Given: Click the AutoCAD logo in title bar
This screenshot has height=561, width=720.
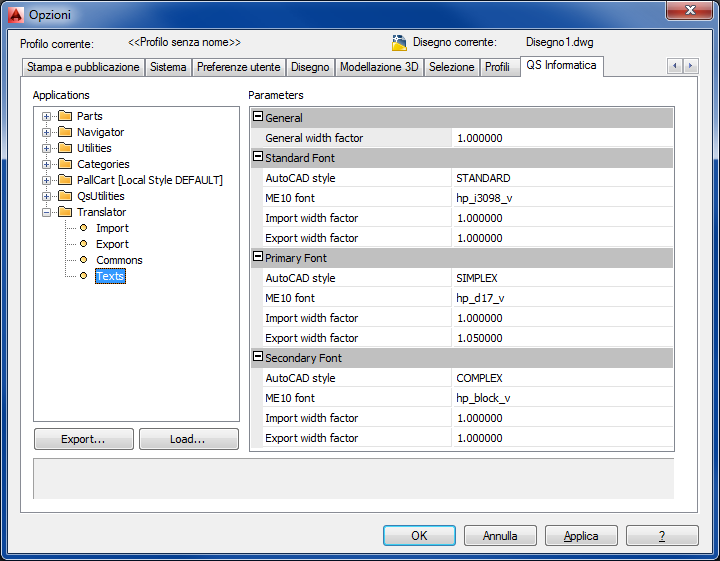Looking at the screenshot, I should pos(16,15).
